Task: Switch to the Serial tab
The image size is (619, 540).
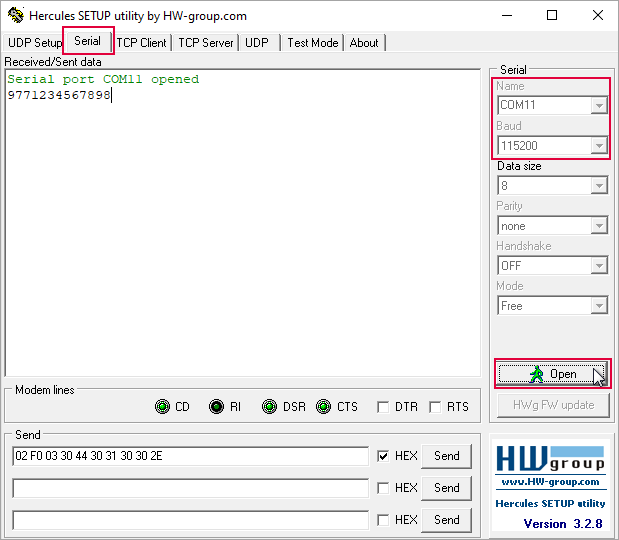Action: (x=88, y=41)
